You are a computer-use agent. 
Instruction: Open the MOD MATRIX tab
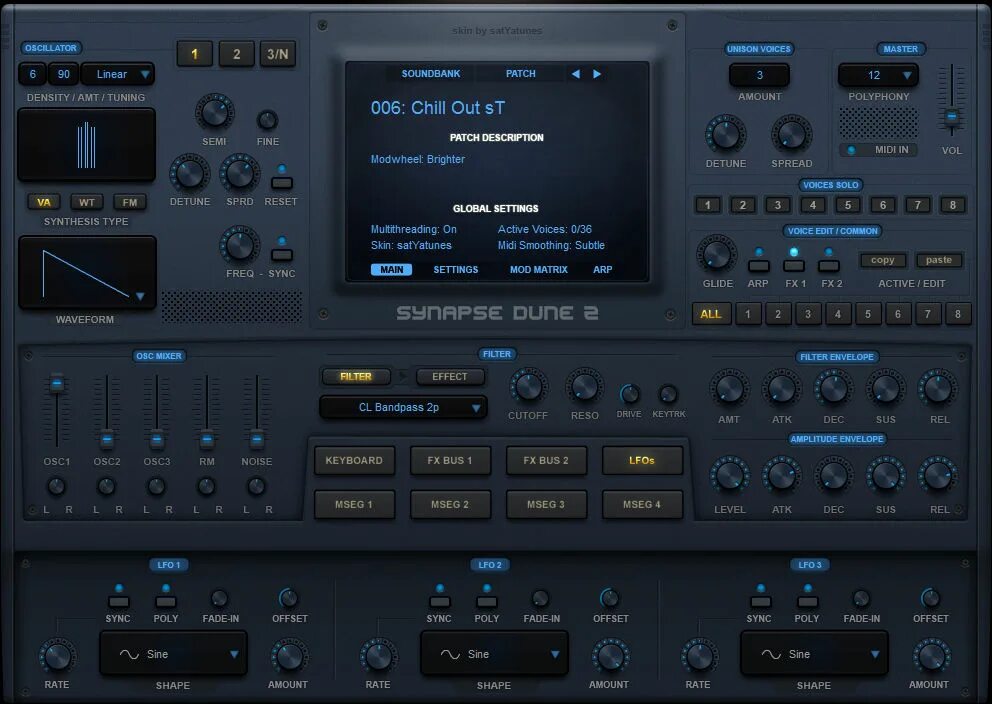click(538, 269)
